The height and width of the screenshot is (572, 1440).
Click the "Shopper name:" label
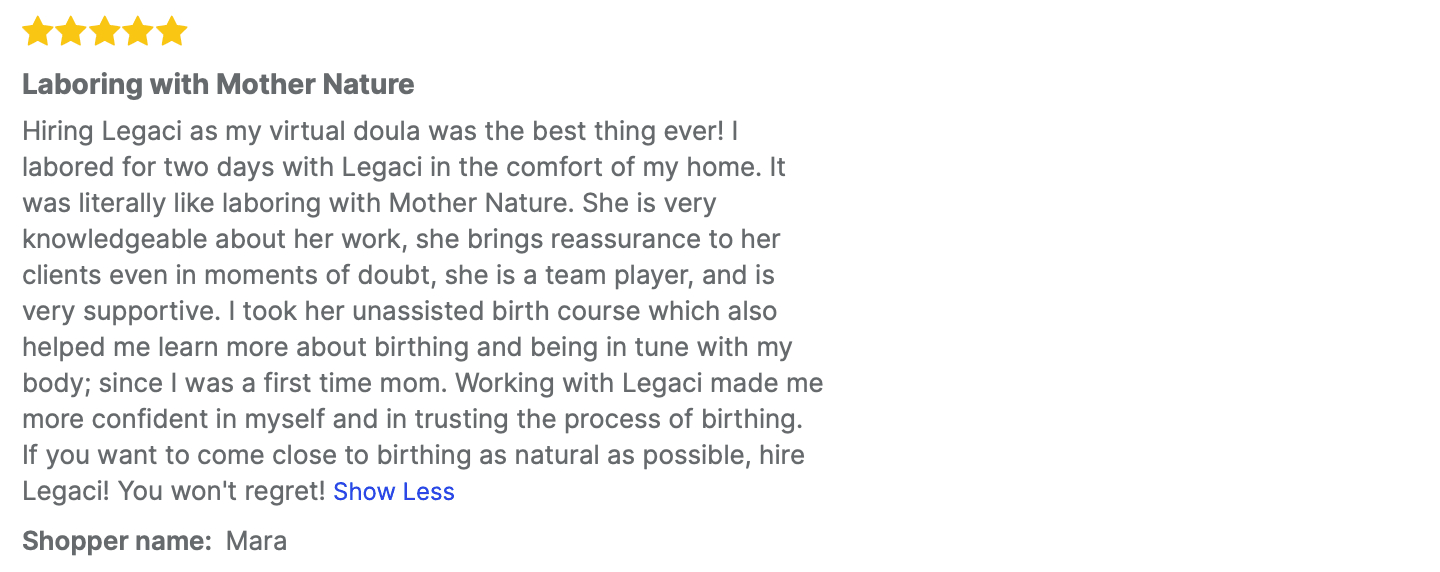coord(117,542)
